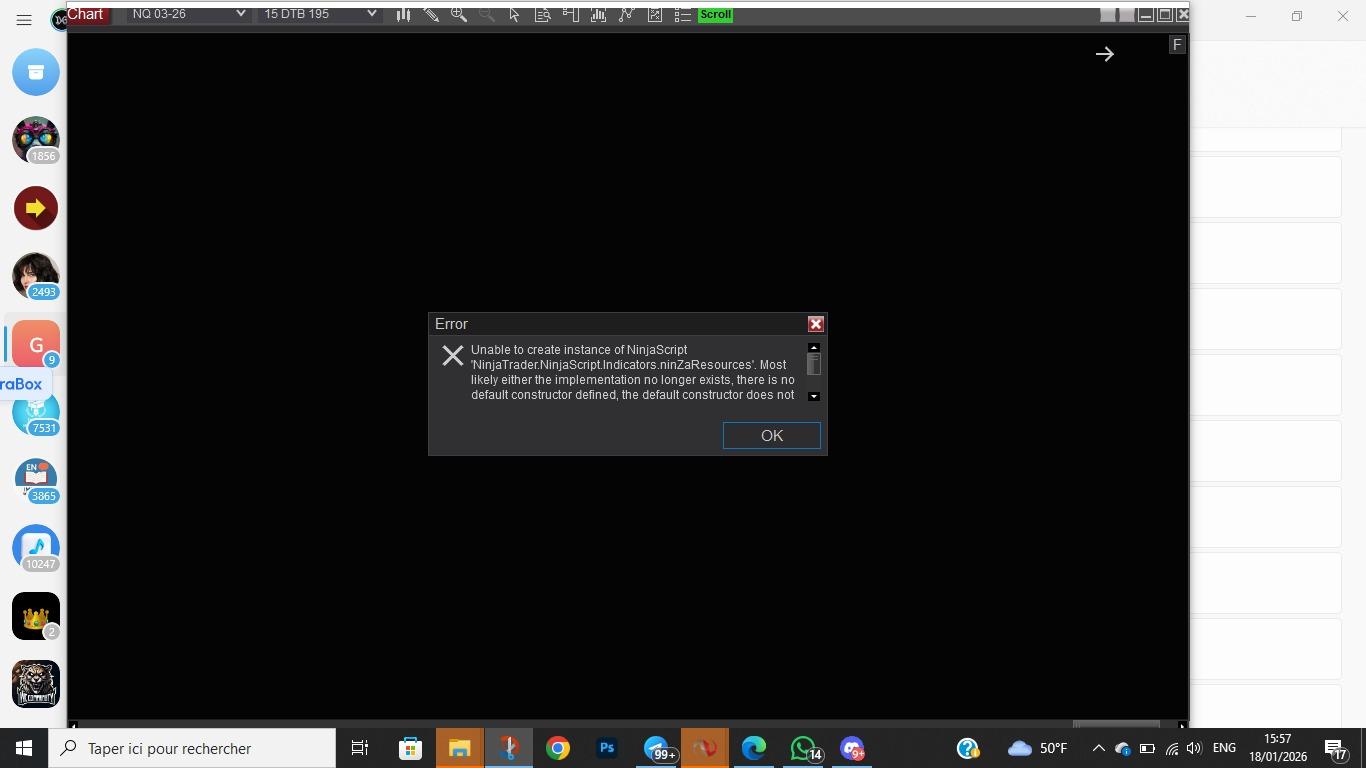This screenshot has width=1366, height=768.
Task: Open the 15 DTB 195 interval dropdown
Action: [x=319, y=14]
